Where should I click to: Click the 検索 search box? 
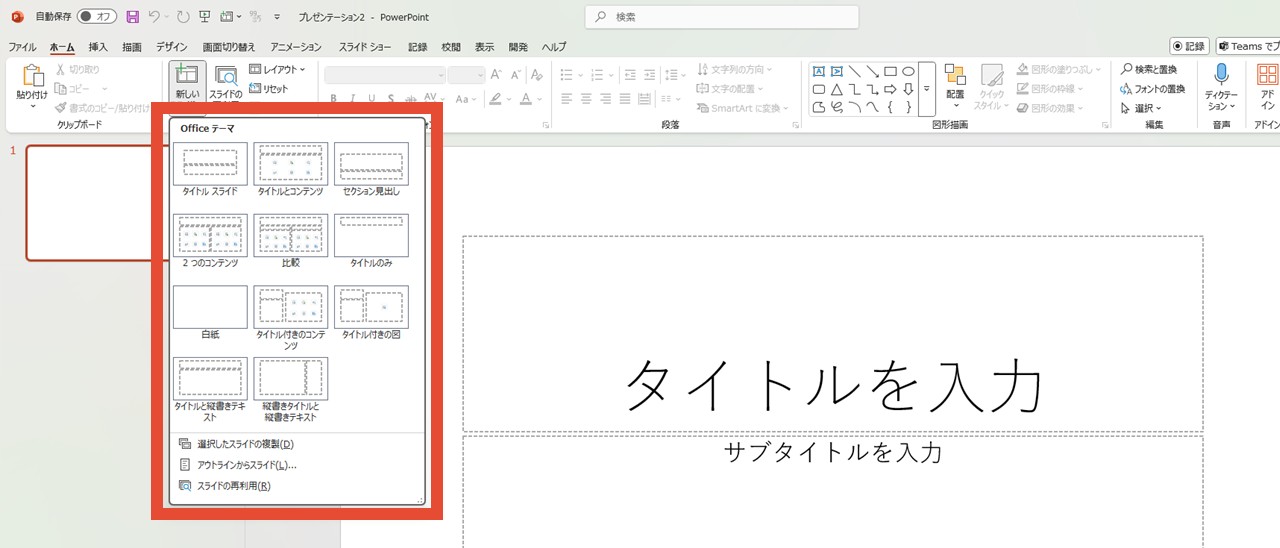(x=722, y=17)
